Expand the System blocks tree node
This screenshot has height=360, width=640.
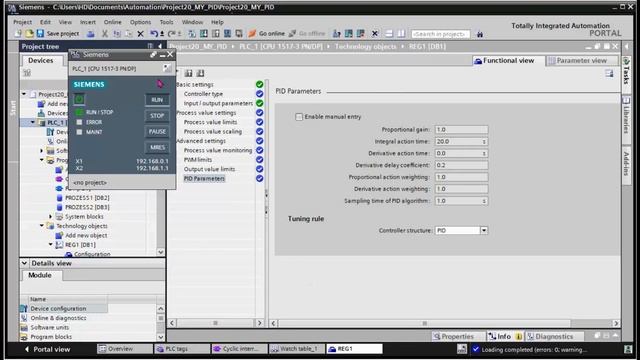click(x=51, y=216)
